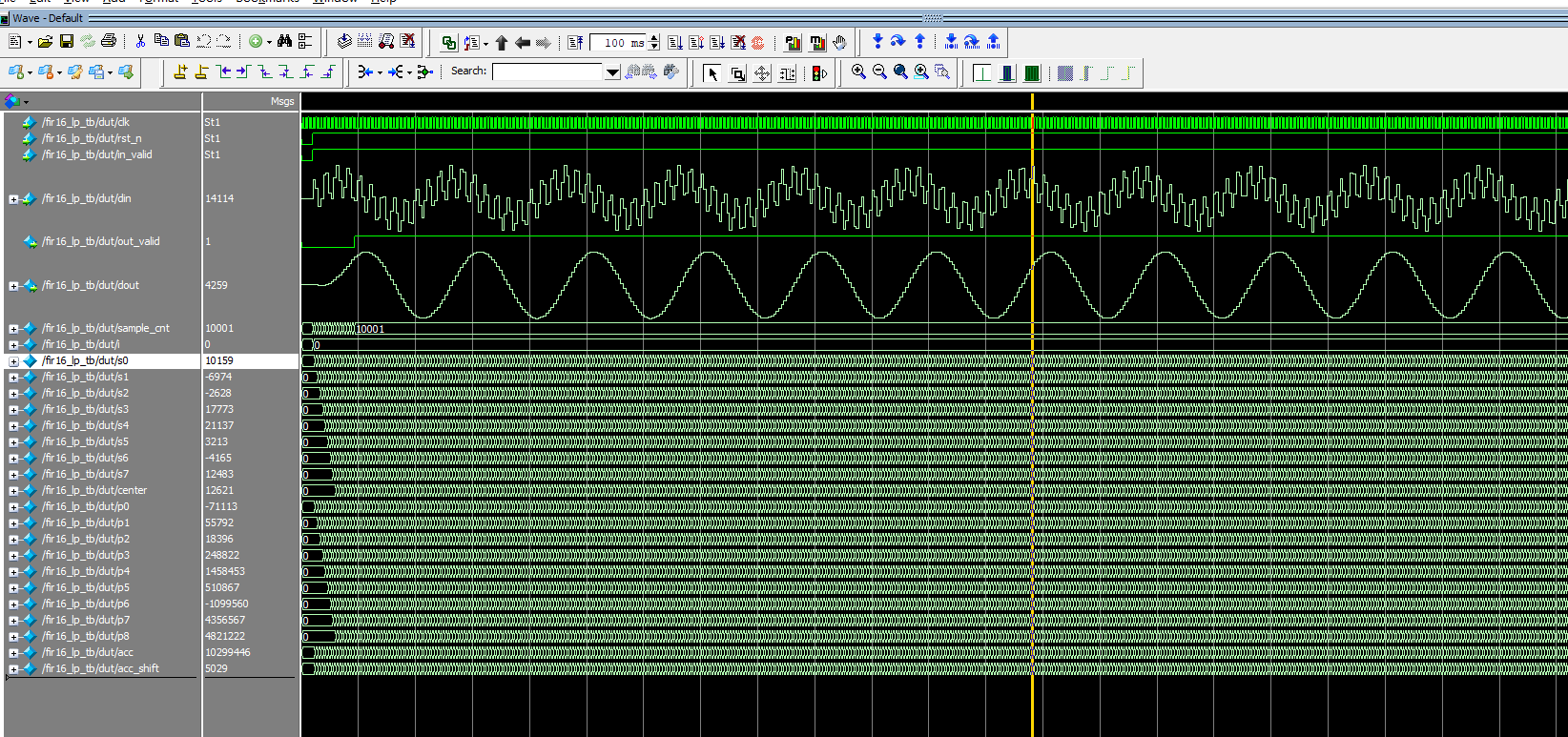Image resolution: width=1568 pixels, height=737 pixels.
Task: Click the Undo arrow icon
Action: (x=203, y=41)
